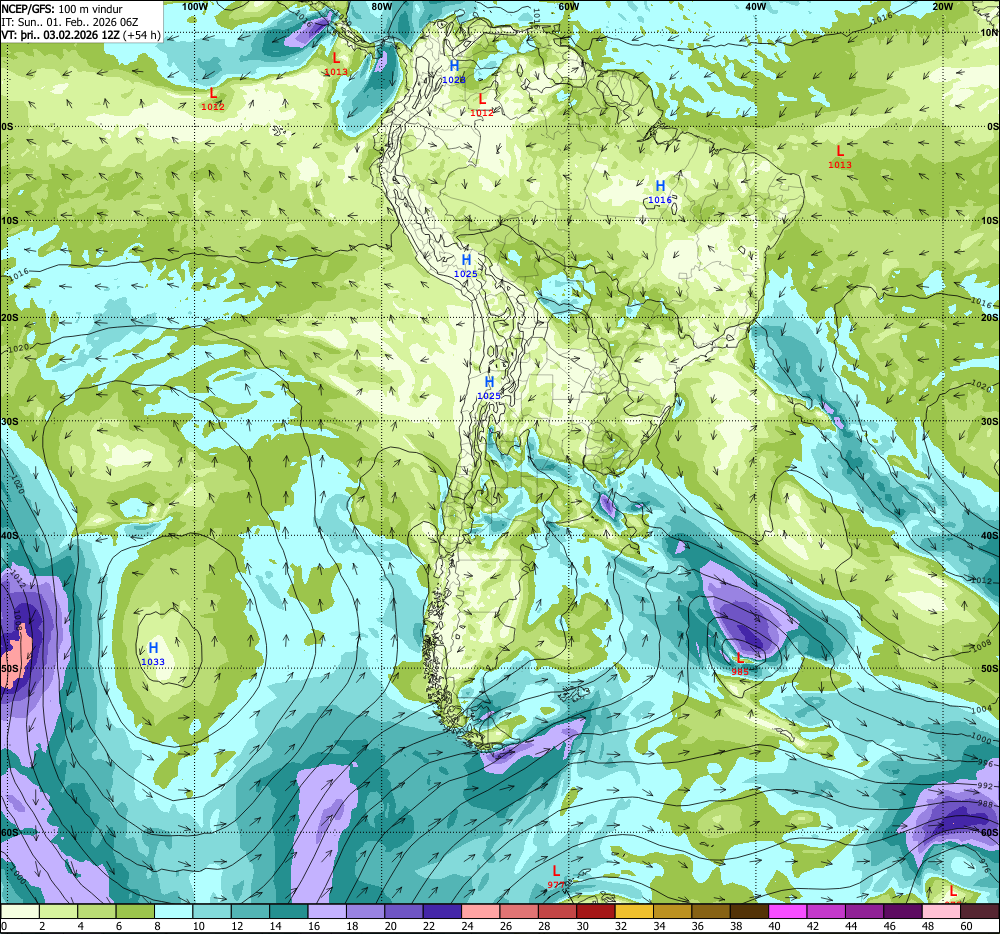Screen dimensions: 1000x934
Task: Click the 988 isobar label
Action: pyautogui.click(x=986, y=804)
